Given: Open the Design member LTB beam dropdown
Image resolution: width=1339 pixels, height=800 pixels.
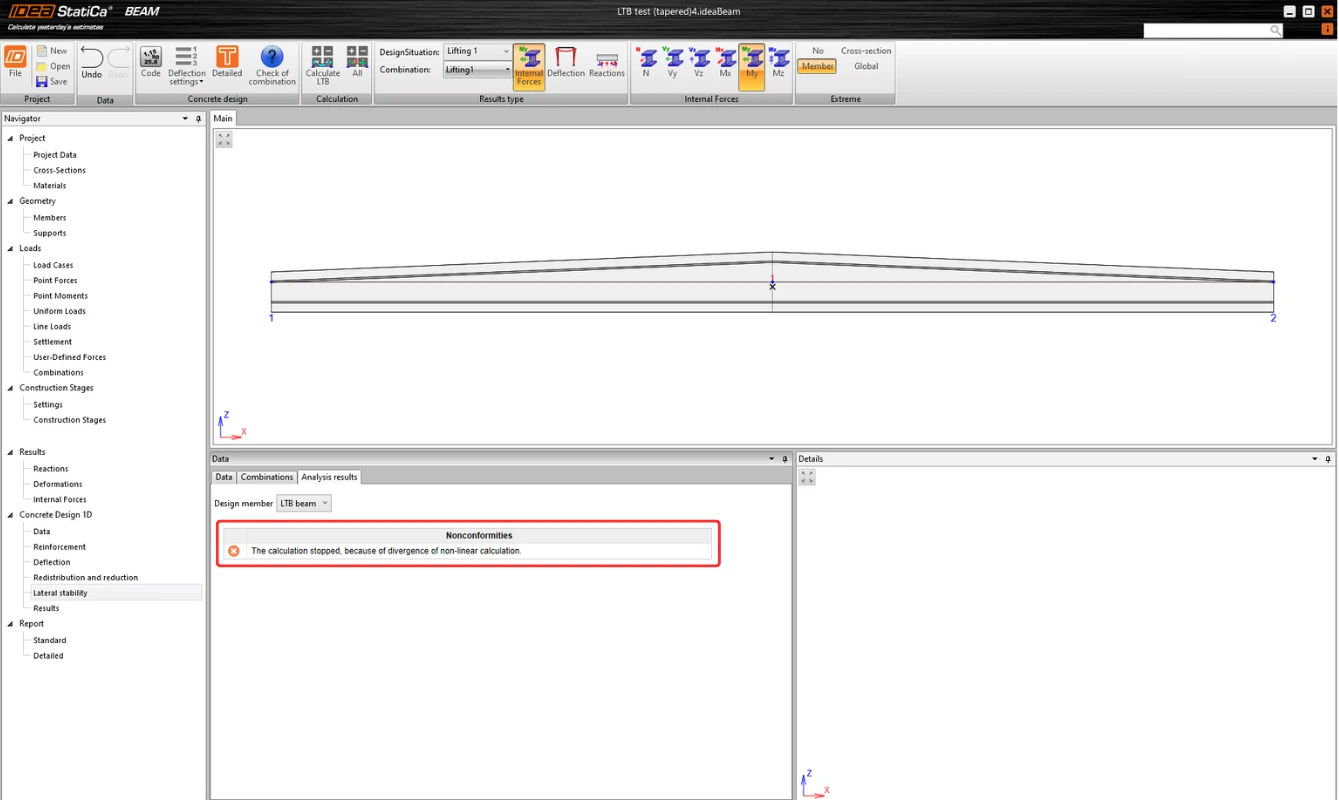Looking at the screenshot, I should pyautogui.click(x=304, y=503).
